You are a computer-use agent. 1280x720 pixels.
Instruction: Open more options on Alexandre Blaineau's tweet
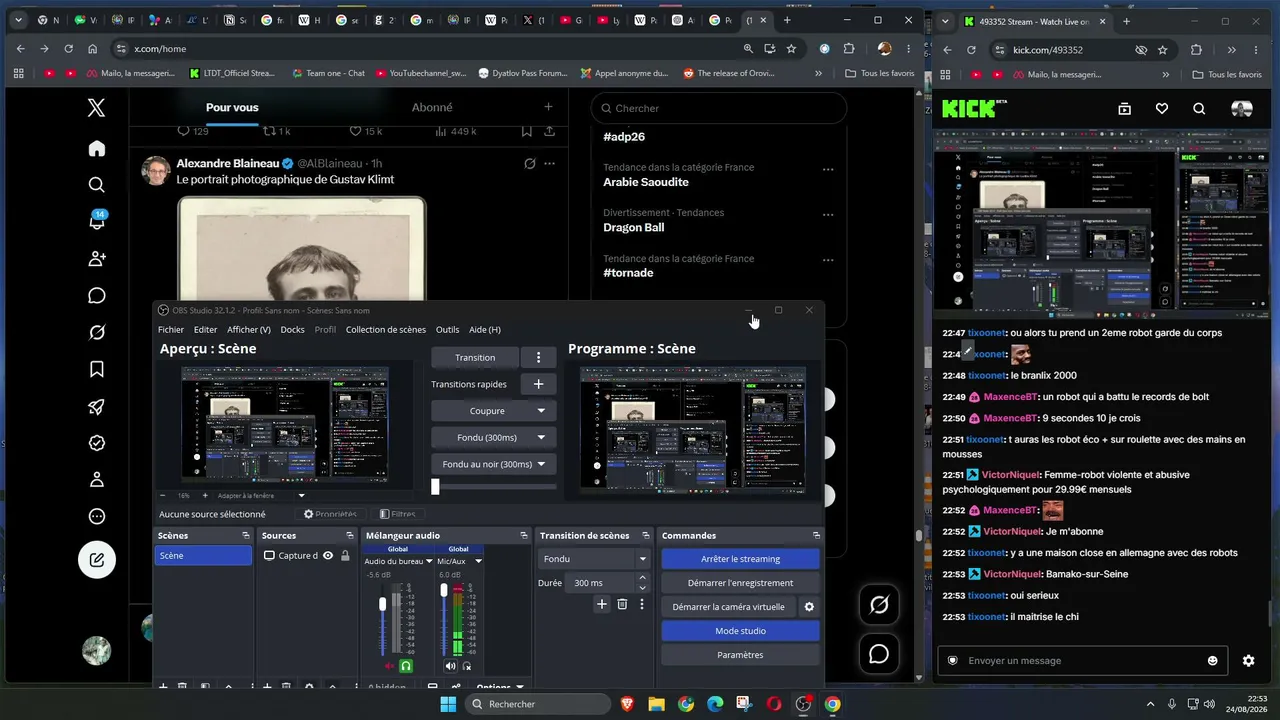click(x=549, y=163)
